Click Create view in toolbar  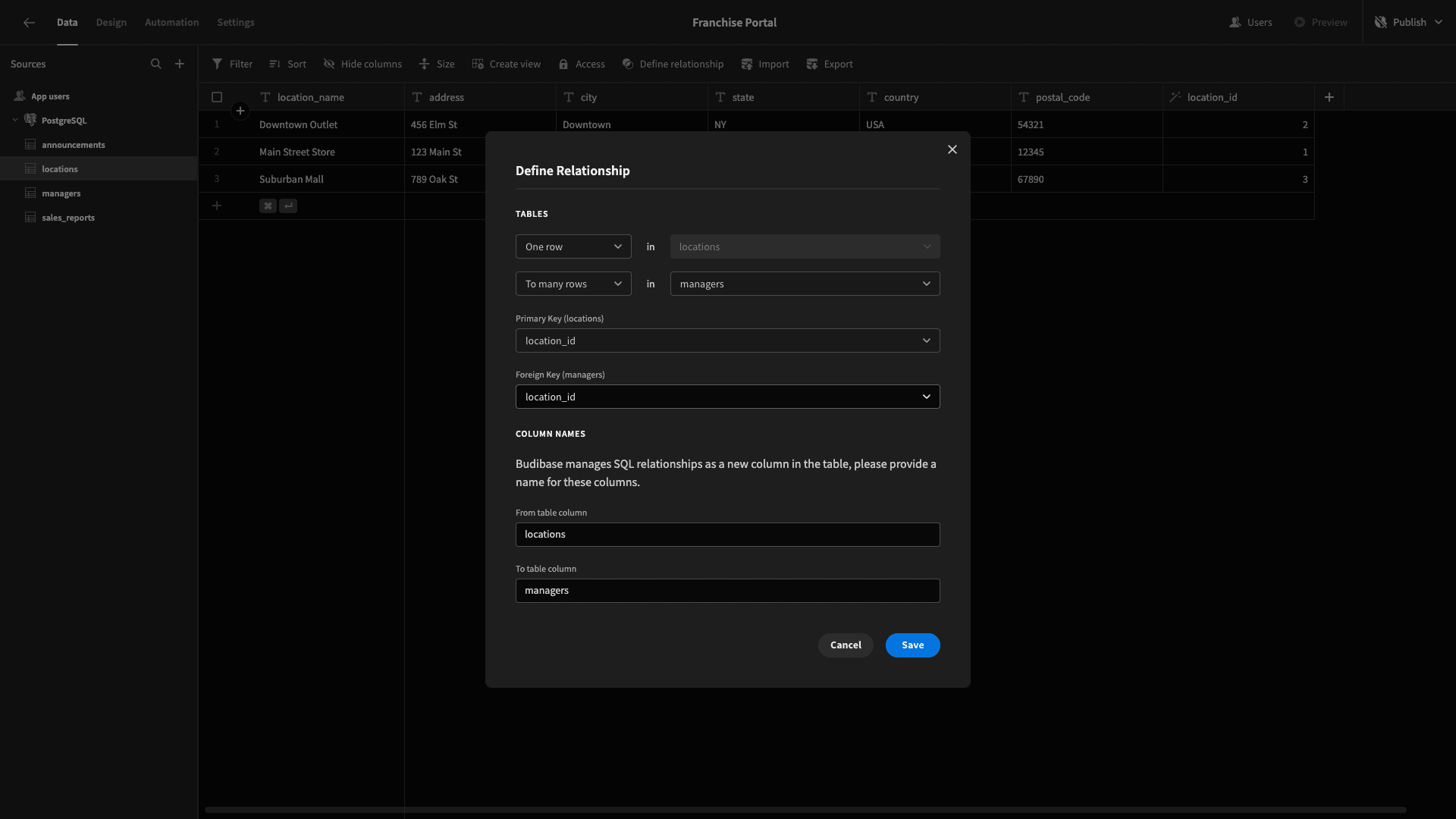click(506, 64)
